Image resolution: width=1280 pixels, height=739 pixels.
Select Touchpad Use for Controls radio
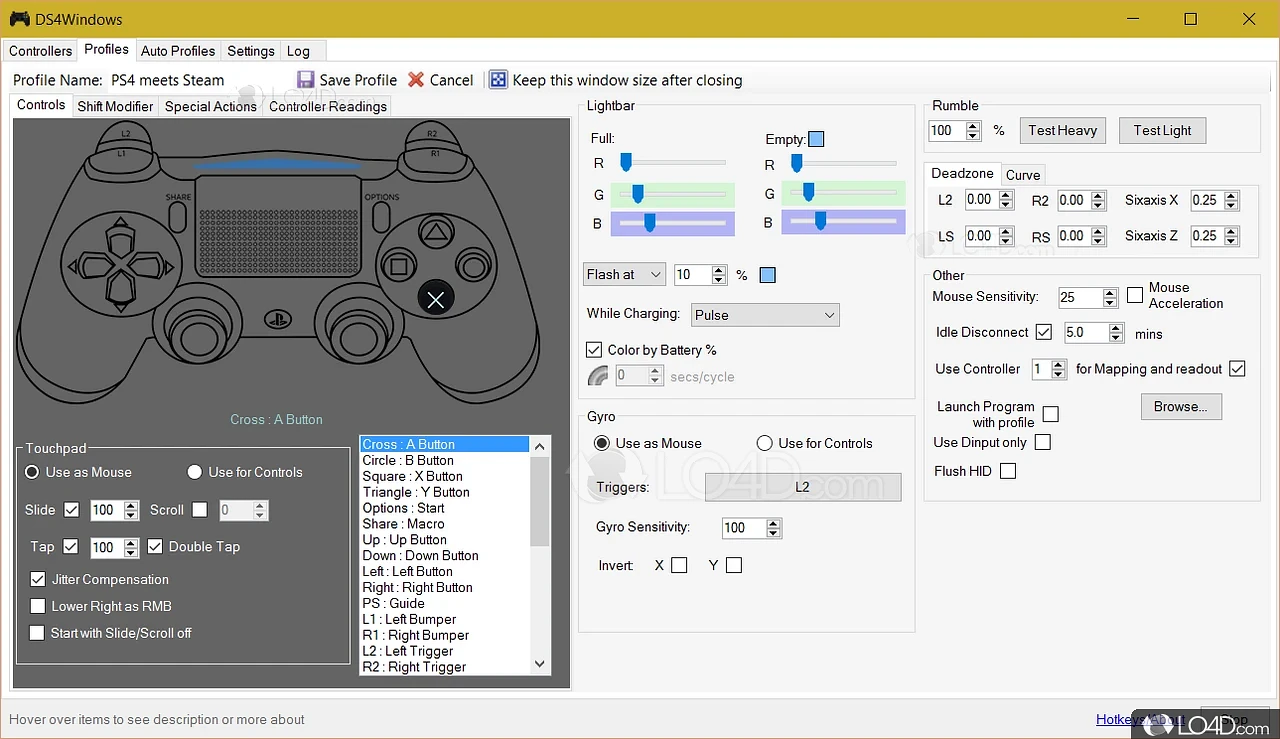(x=195, y=472)
